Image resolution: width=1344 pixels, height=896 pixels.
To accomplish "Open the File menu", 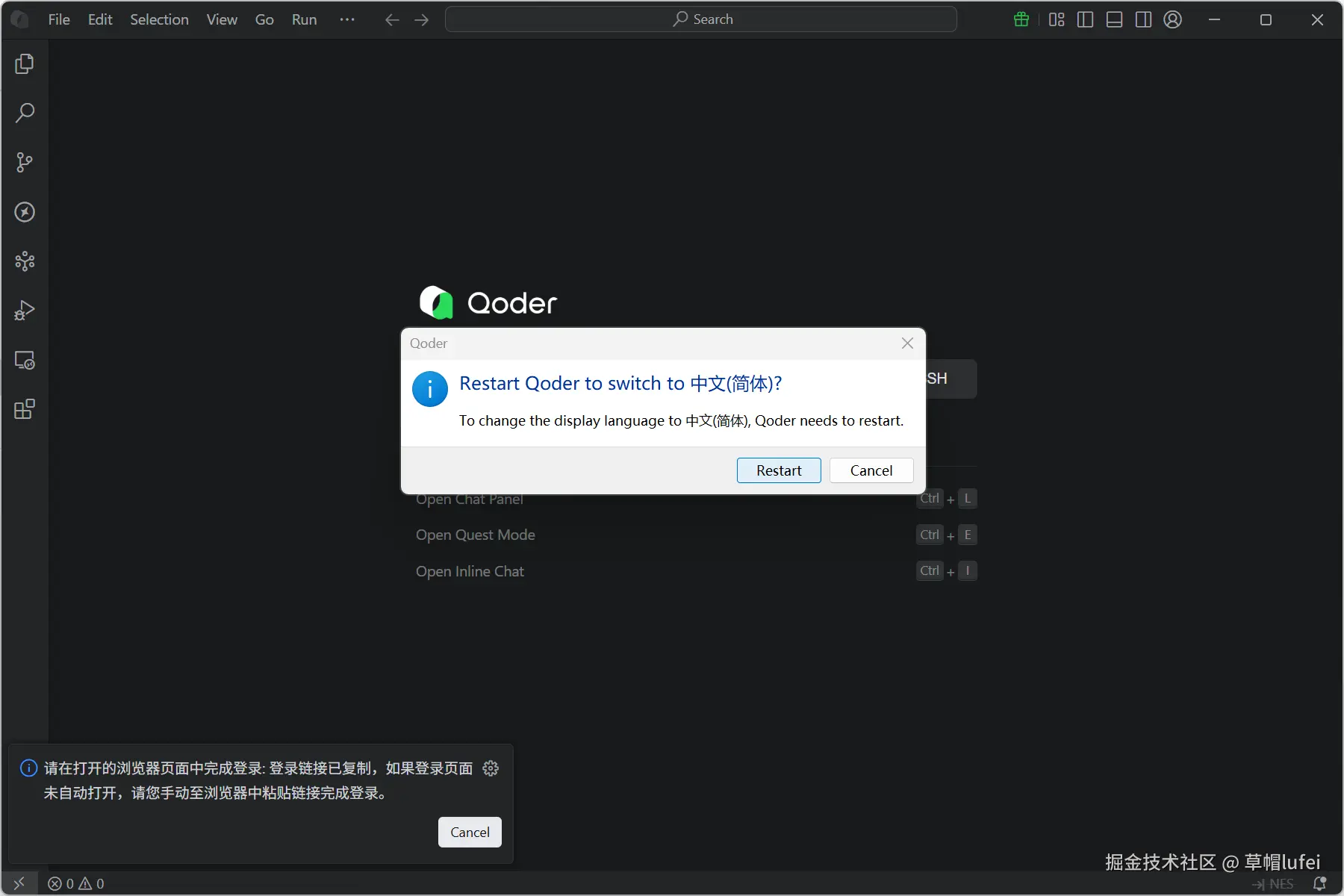I will pyautogui.click(x=59, y=19).
